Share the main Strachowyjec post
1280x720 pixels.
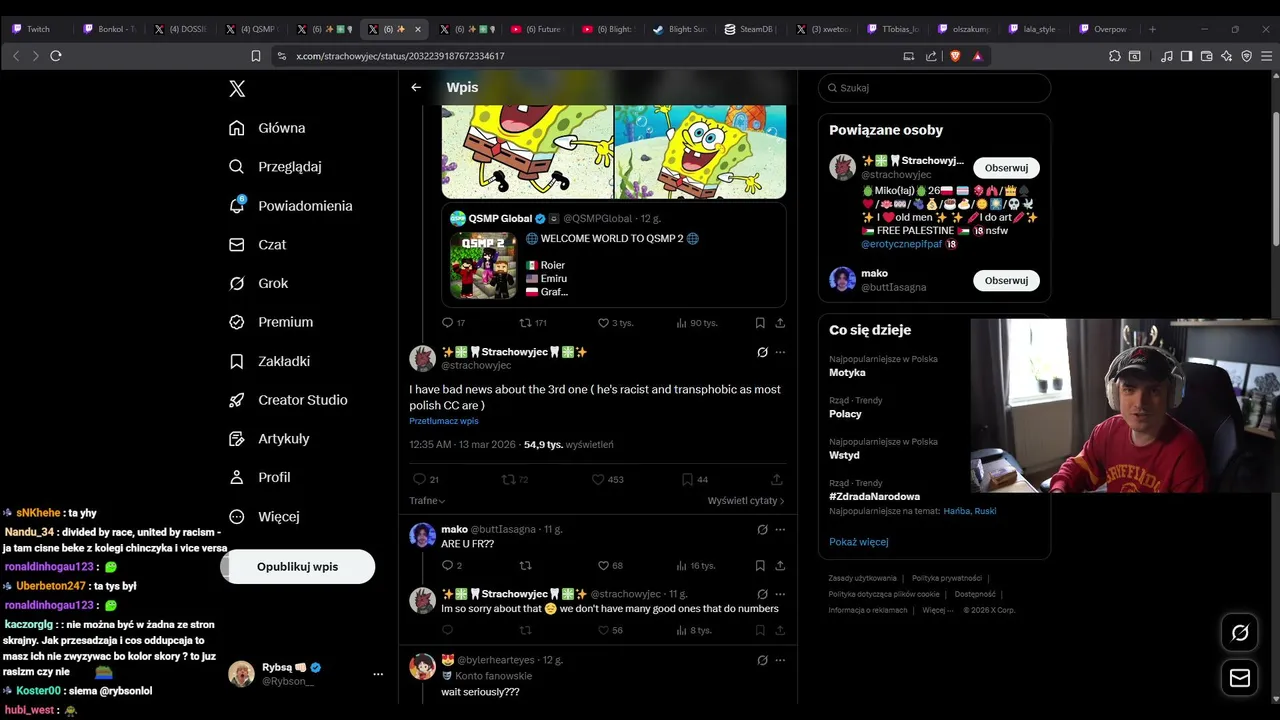pyautogui.click(x=776, y=480)
